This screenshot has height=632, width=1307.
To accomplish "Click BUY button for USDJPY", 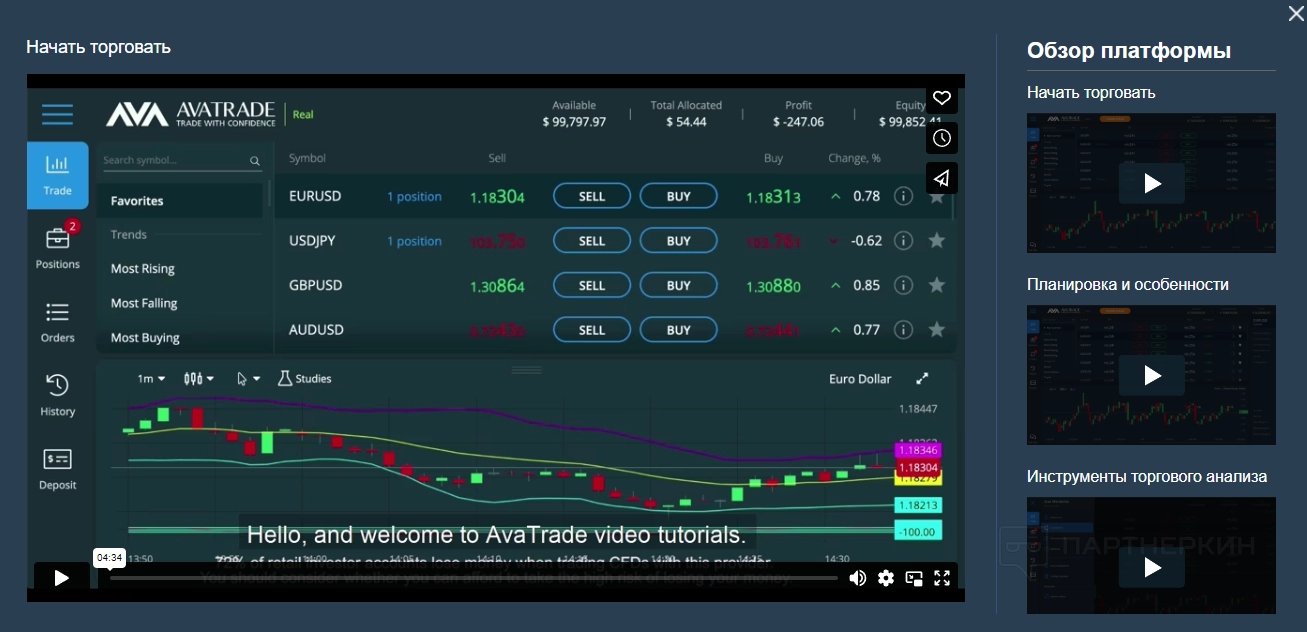I will coord(679,241).
